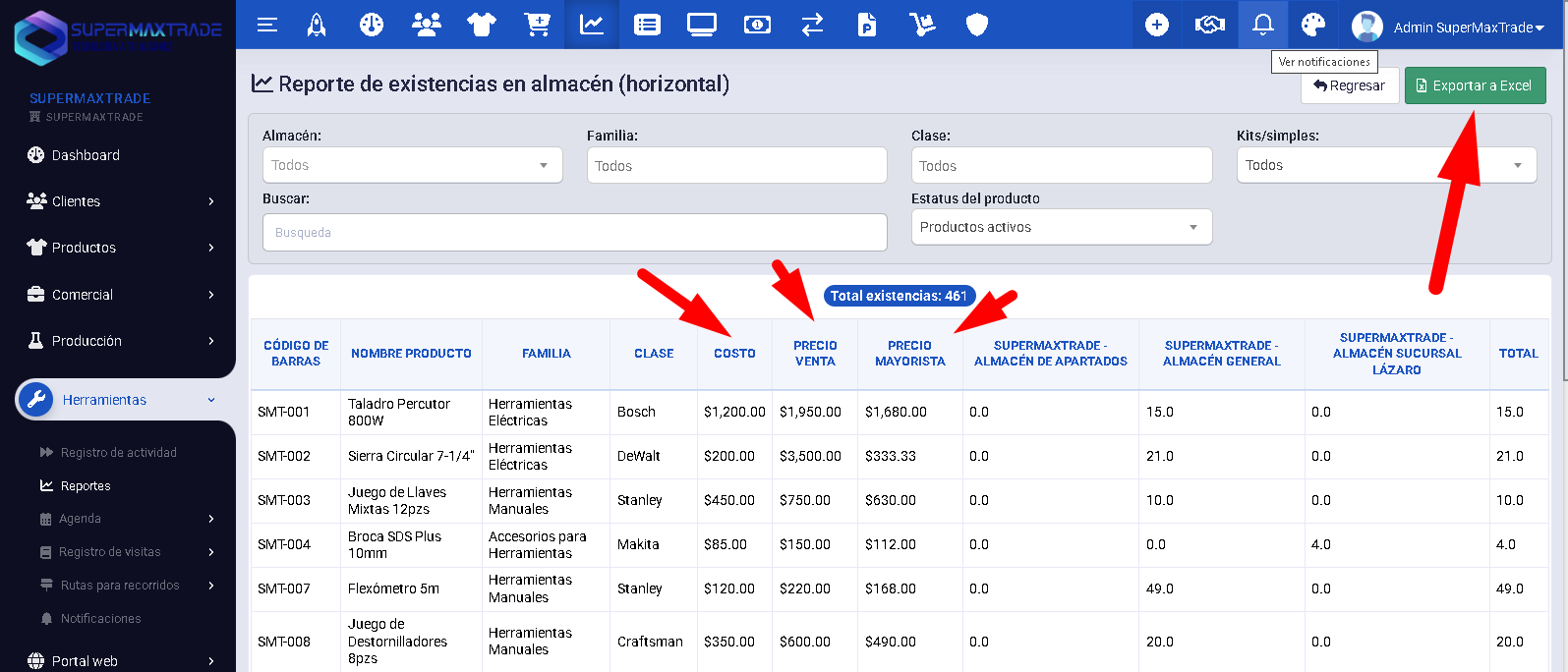The height and width of the screenshot is (672, 1568).
Task: Select the line chart reports icon
Action: tap(592, 25)
